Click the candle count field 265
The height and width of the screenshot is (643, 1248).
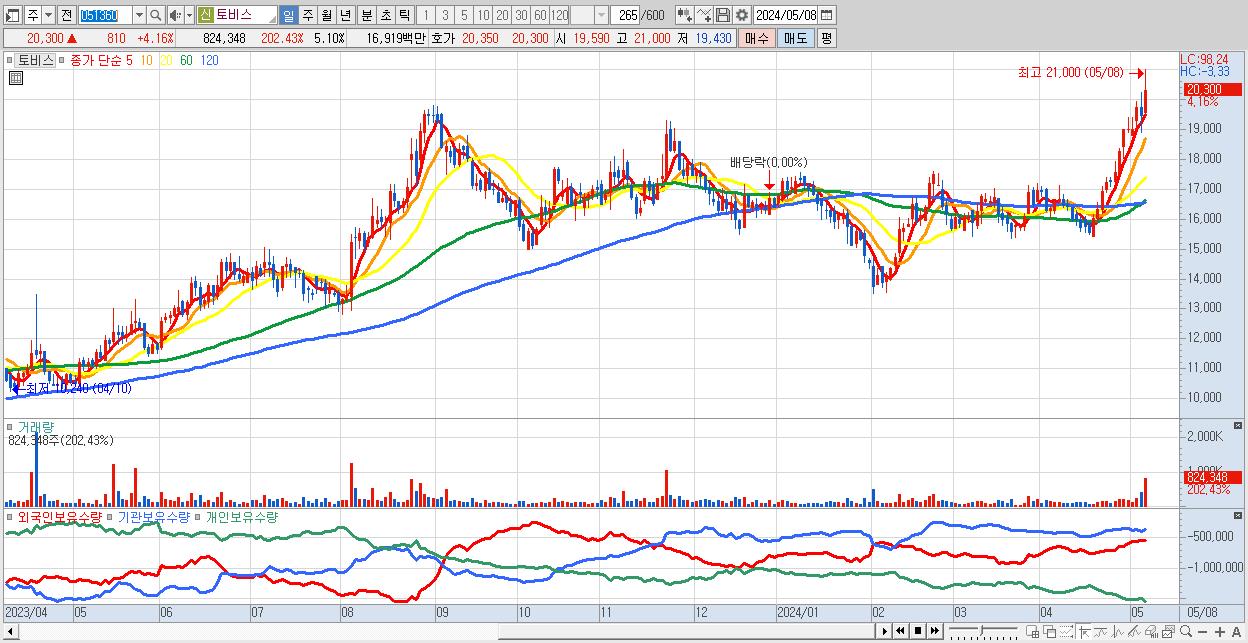click(626, 15)
